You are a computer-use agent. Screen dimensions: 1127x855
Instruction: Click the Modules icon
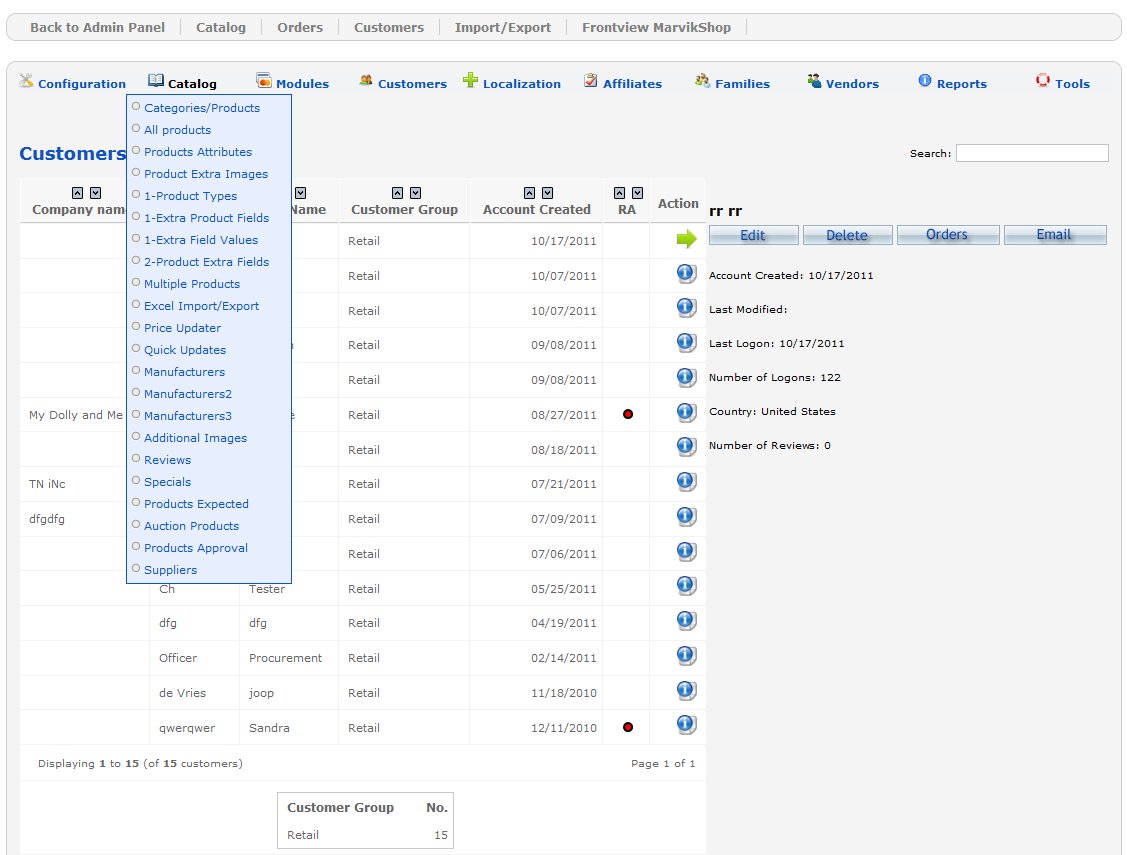point(264,80)
